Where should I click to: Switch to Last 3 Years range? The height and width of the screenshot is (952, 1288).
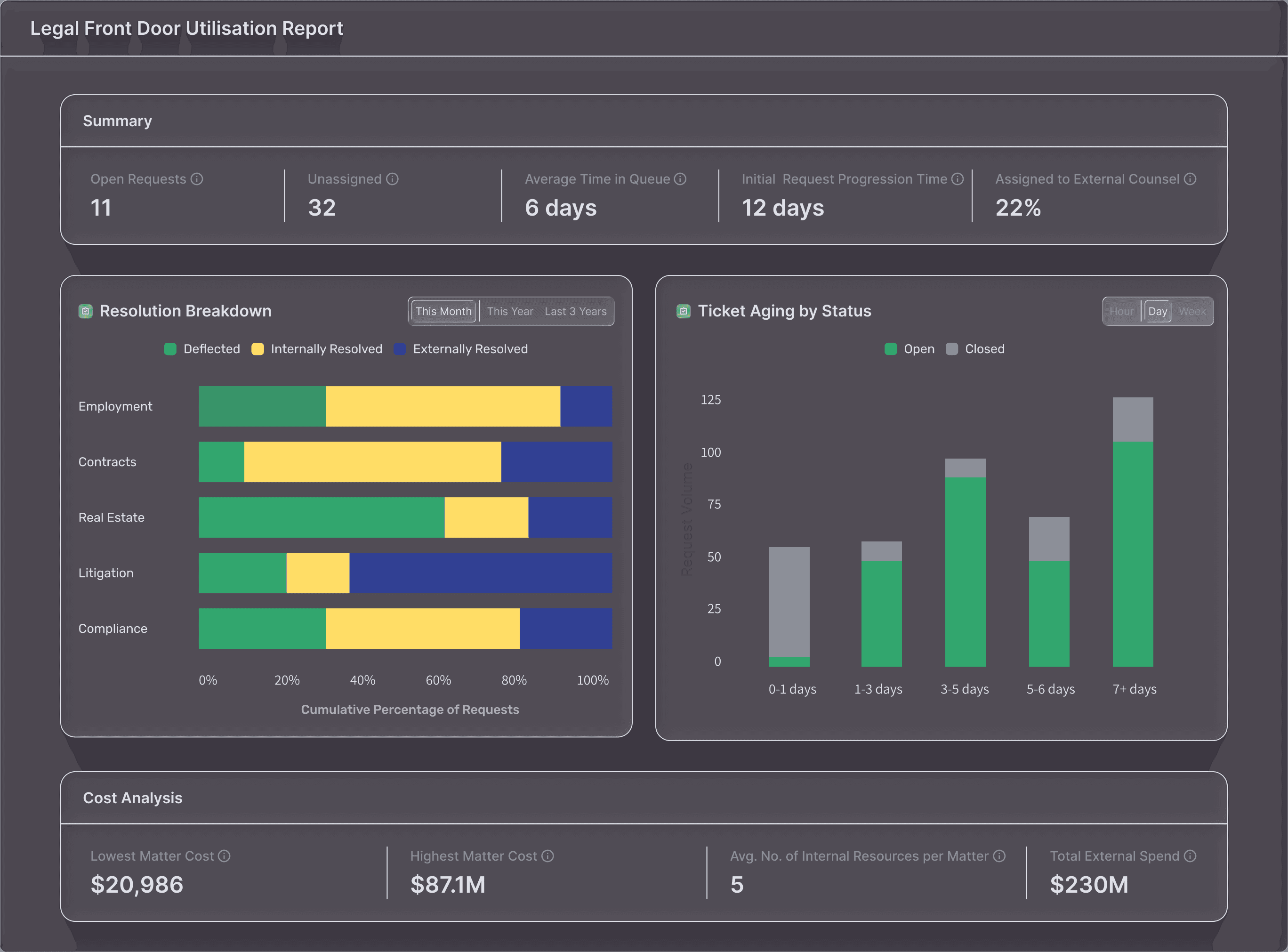575,312
